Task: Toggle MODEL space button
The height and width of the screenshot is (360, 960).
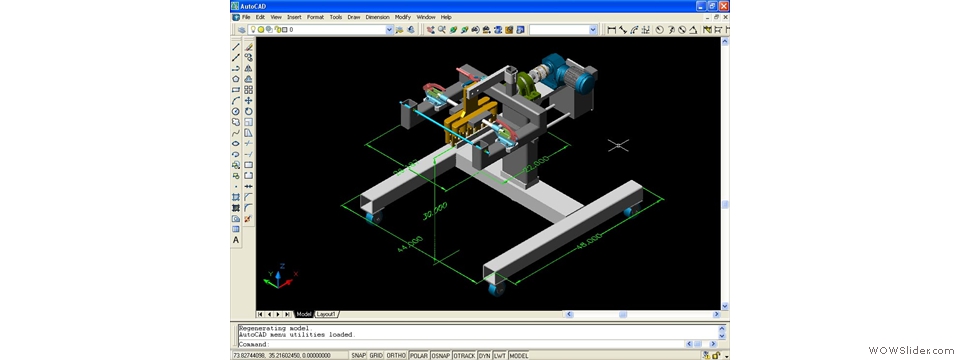Action: pyautogui.click(x=519, y=355)
